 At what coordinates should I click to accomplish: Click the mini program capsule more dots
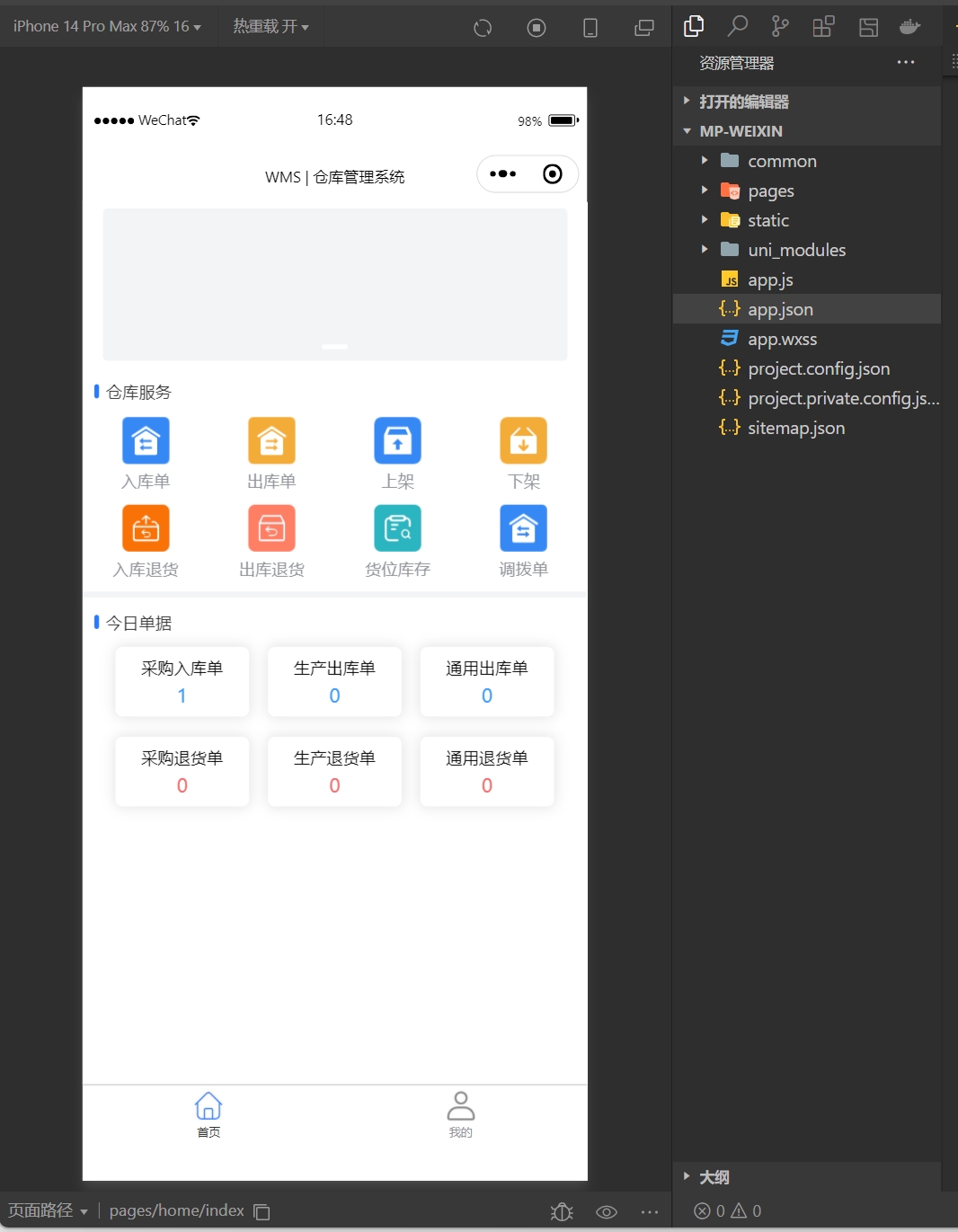(503, 173)
